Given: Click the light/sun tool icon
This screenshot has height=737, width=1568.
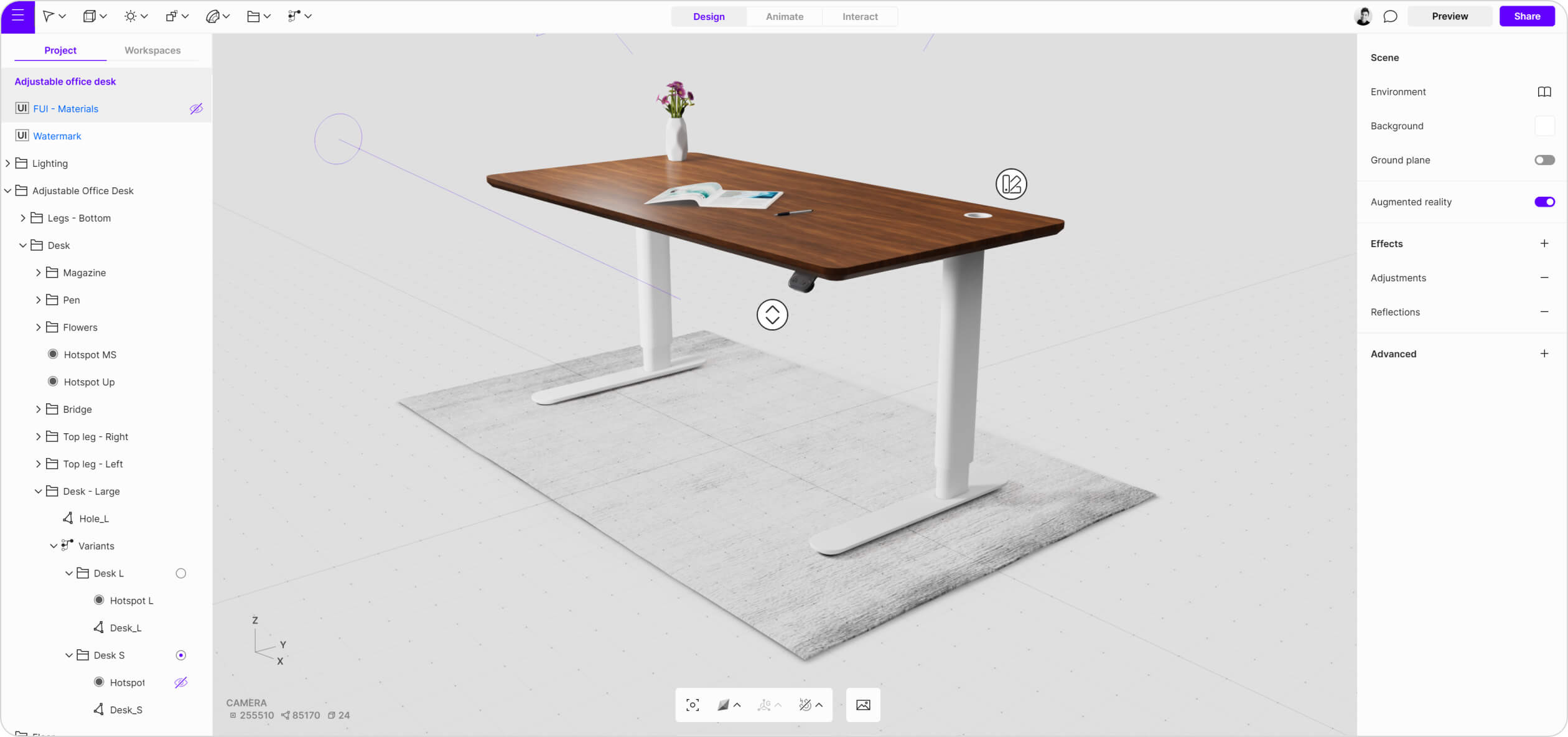Looking at the screenshot, I should [130, 16].
